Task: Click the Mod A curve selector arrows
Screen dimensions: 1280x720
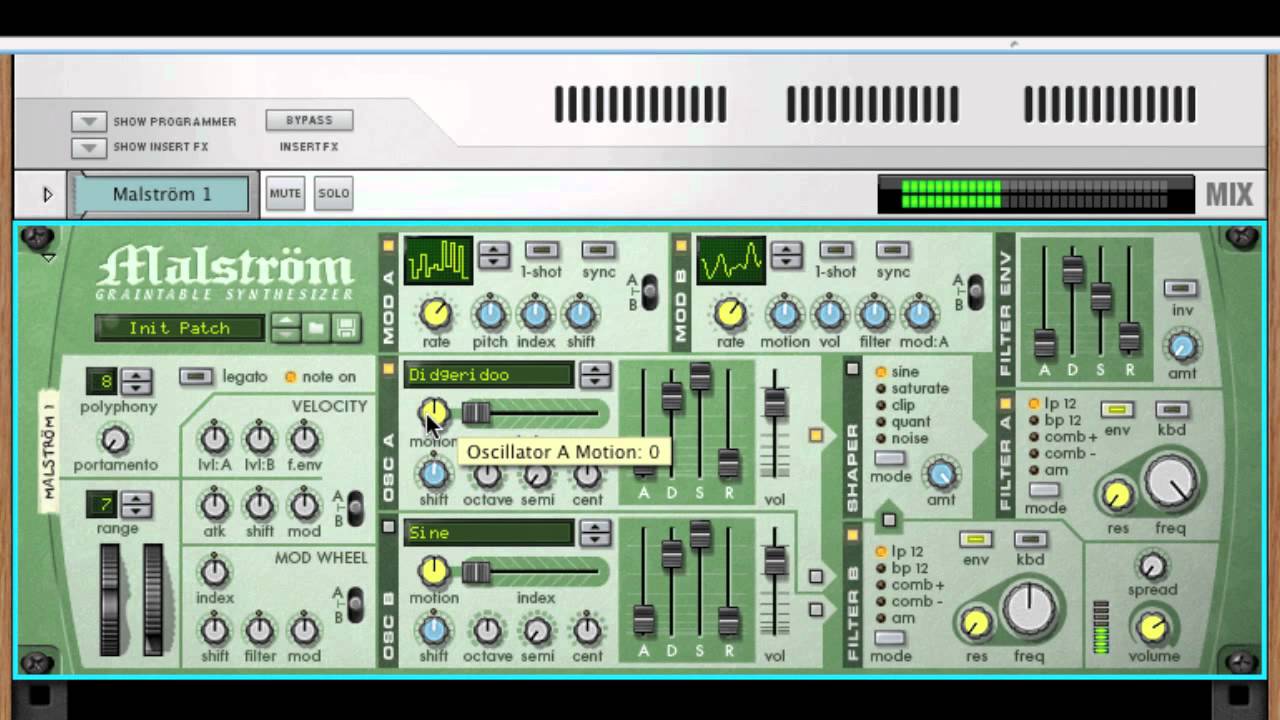Action: click(x=494, y=256)
